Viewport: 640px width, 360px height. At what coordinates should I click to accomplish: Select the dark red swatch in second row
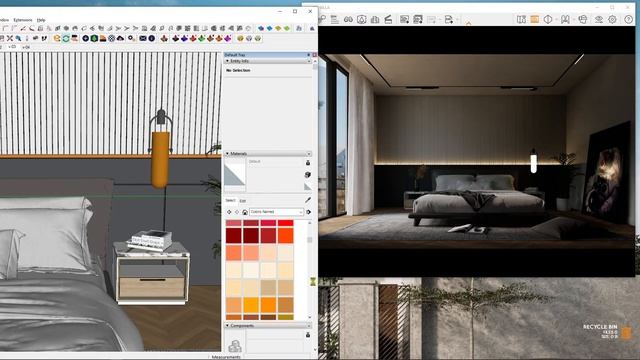click(234, 236)
